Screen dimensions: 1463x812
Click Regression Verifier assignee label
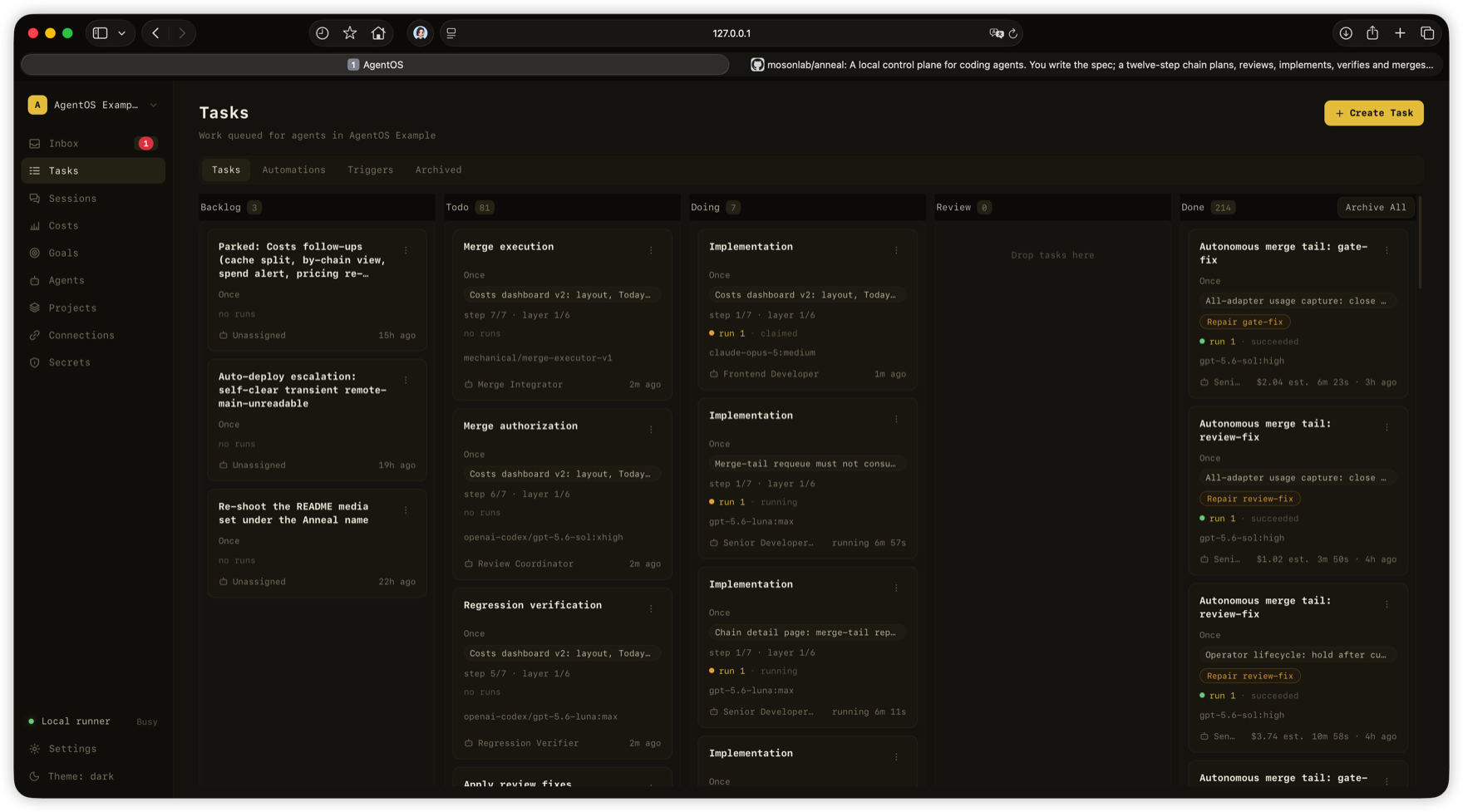(528, 744)
